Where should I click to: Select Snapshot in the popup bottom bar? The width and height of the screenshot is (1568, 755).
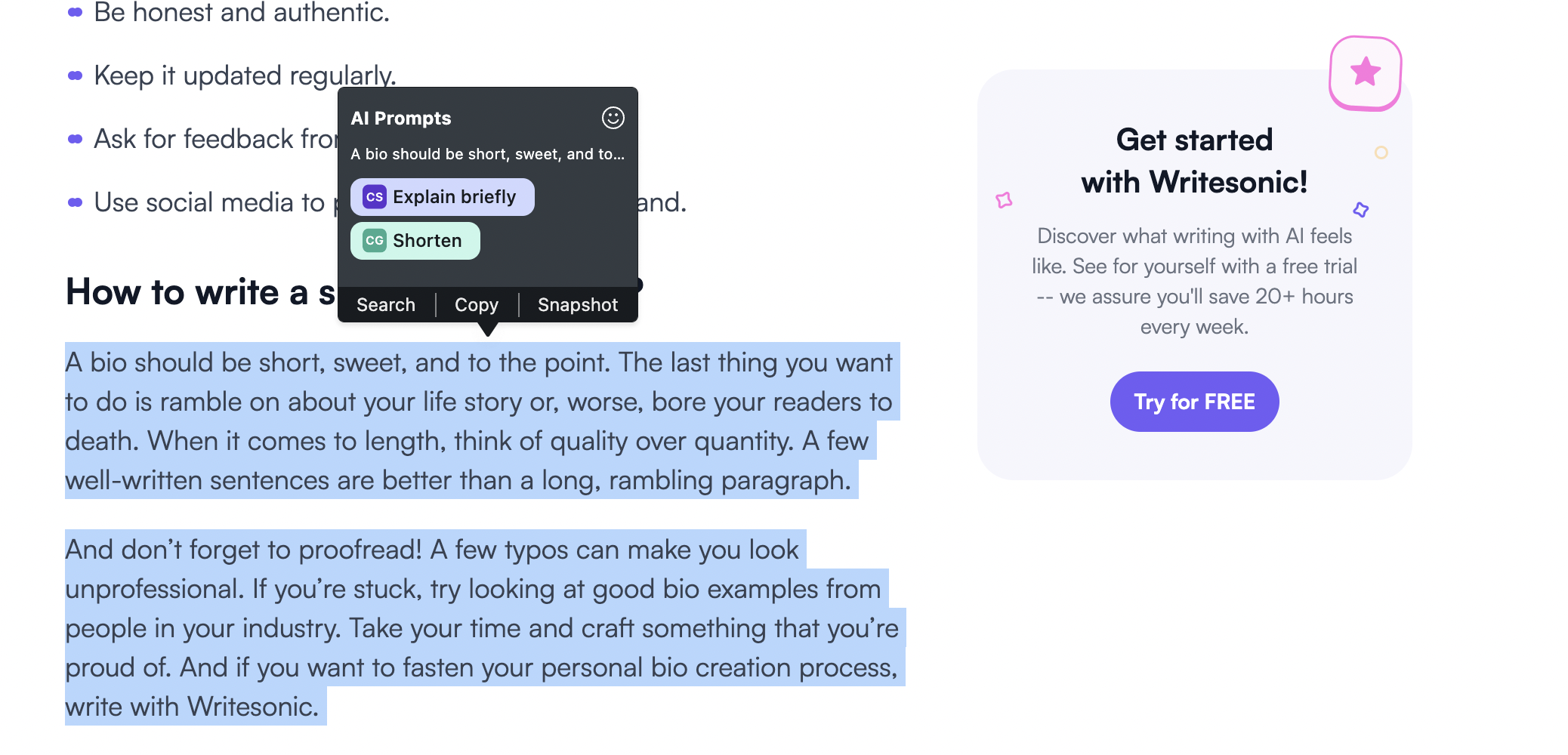[x=578, y=304]
